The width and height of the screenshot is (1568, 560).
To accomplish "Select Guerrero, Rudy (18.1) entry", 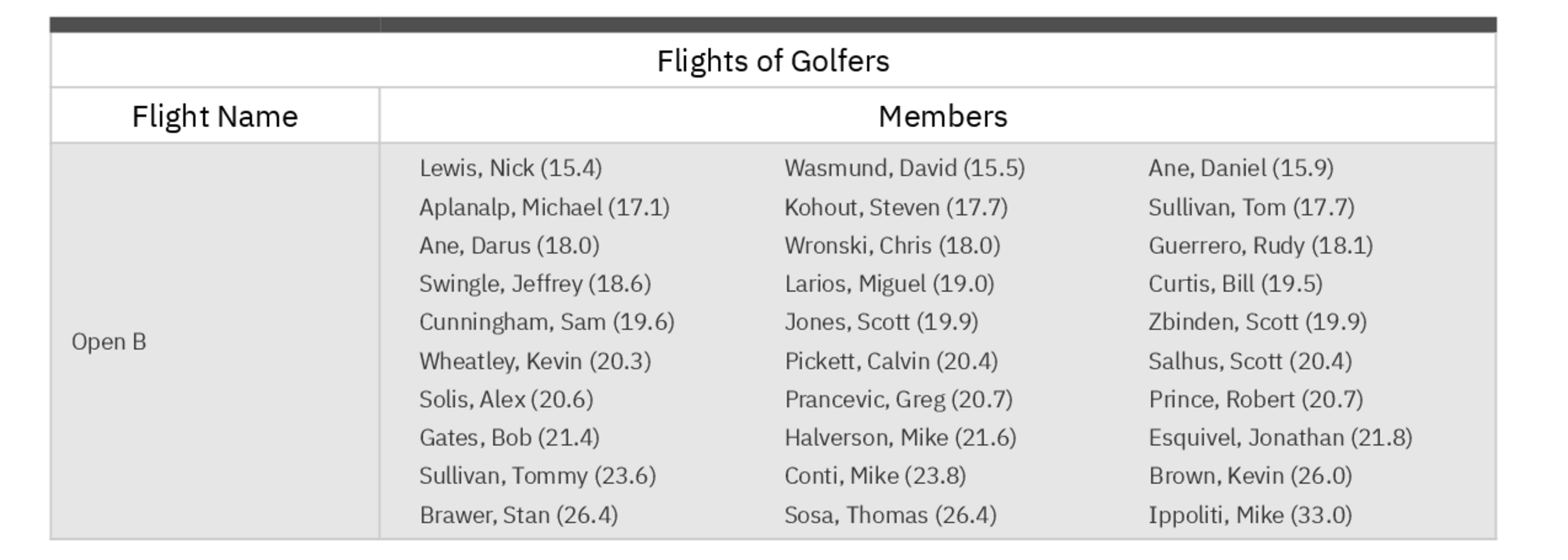I will point(1260,245).
